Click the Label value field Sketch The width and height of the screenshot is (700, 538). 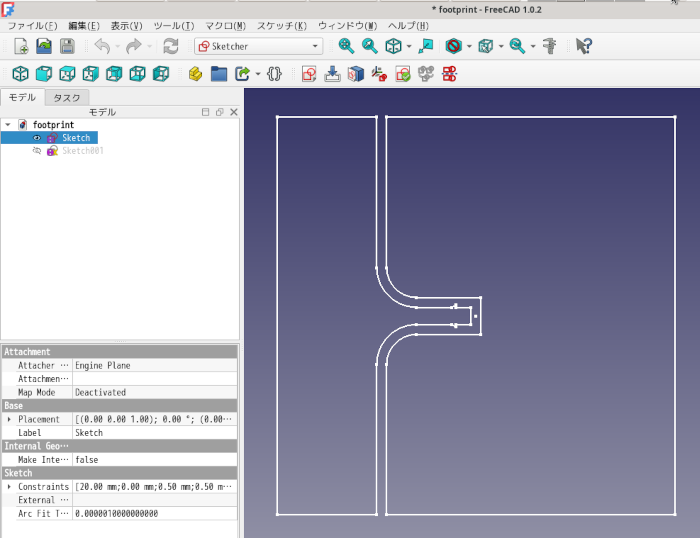[x=154, y=433]
